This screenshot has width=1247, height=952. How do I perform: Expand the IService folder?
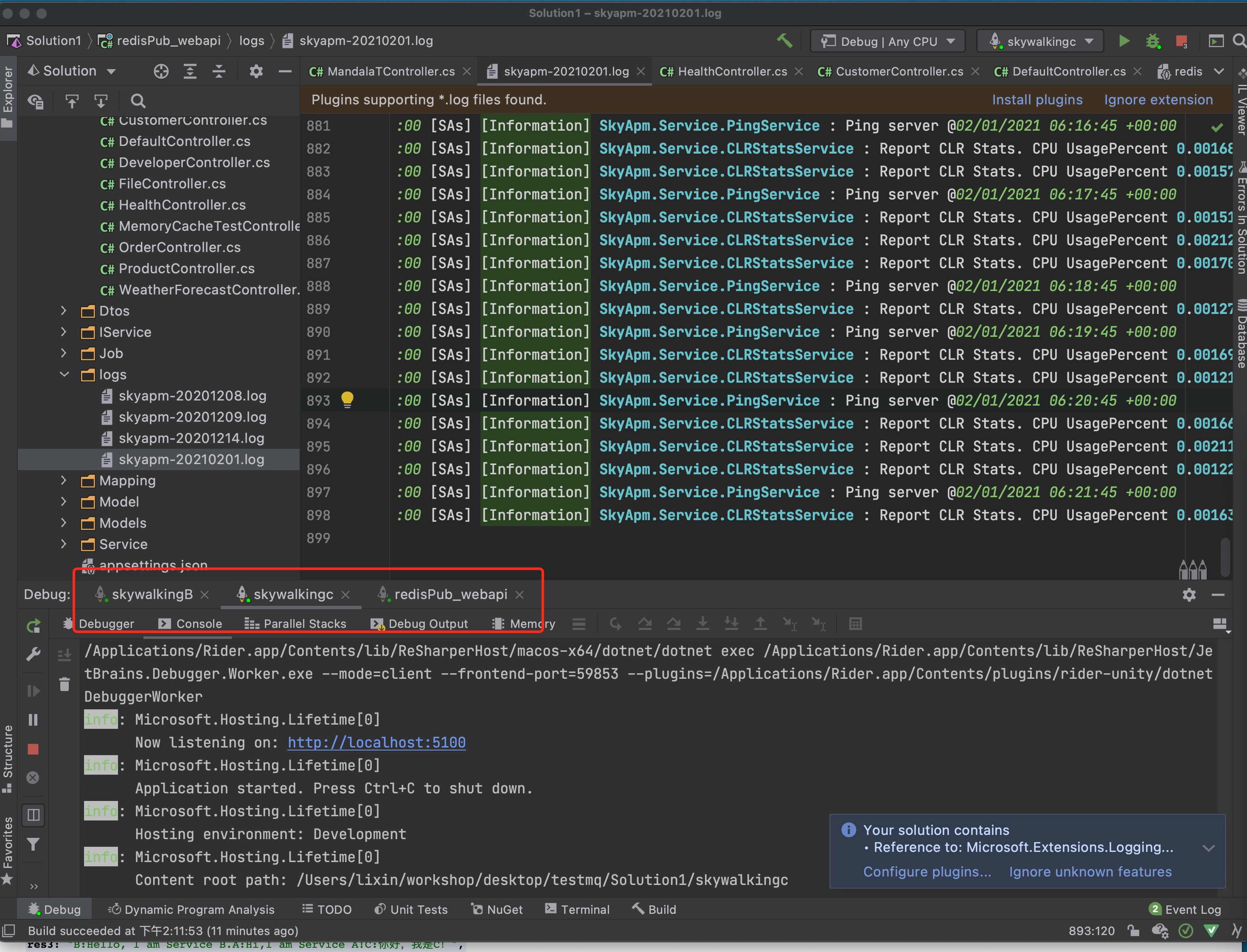point(64,332)
